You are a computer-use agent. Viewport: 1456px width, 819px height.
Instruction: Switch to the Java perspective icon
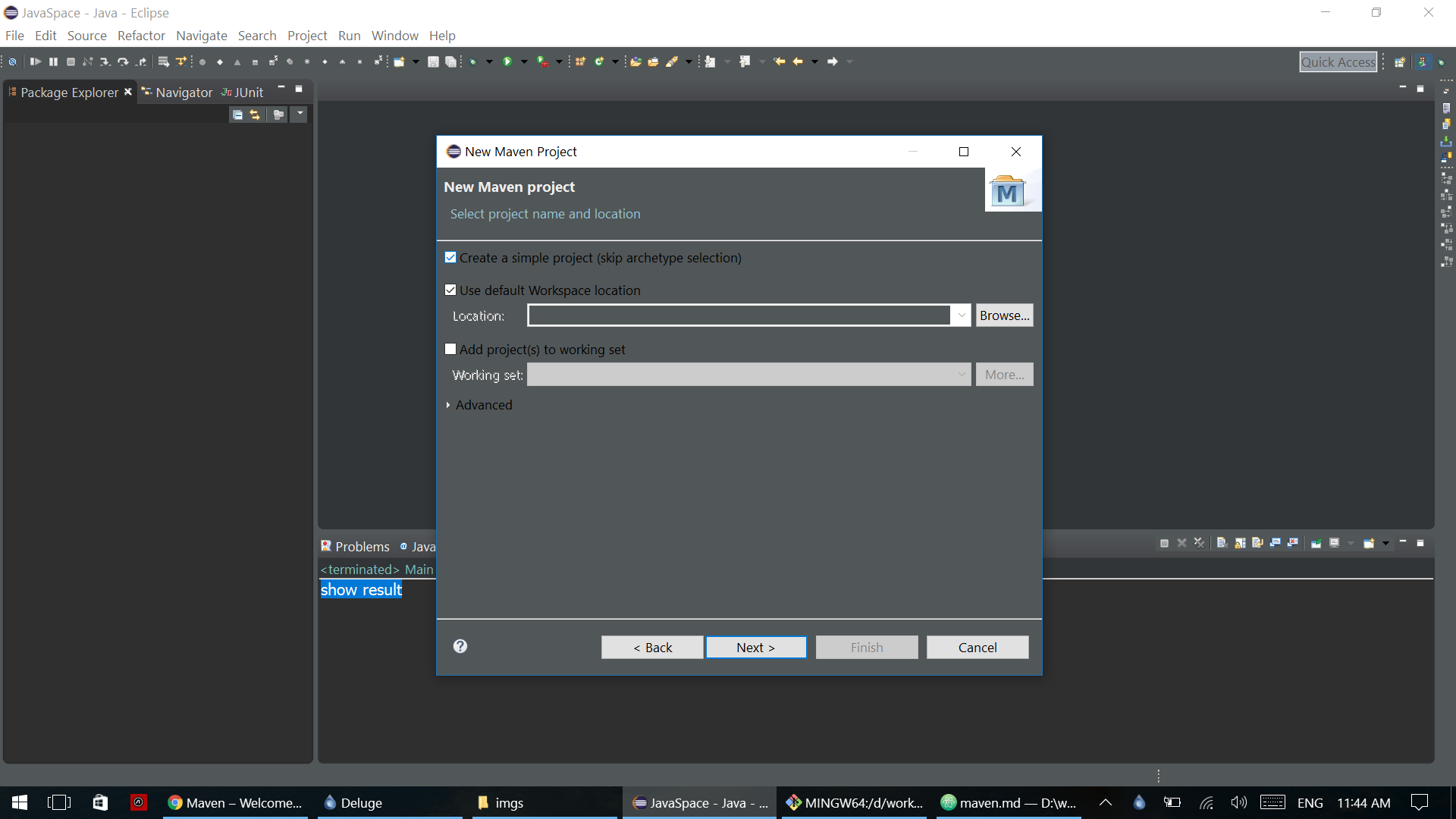point(1423,62)
